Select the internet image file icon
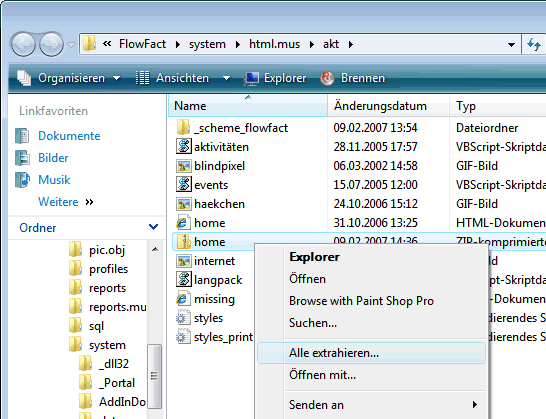 point(184,261)
